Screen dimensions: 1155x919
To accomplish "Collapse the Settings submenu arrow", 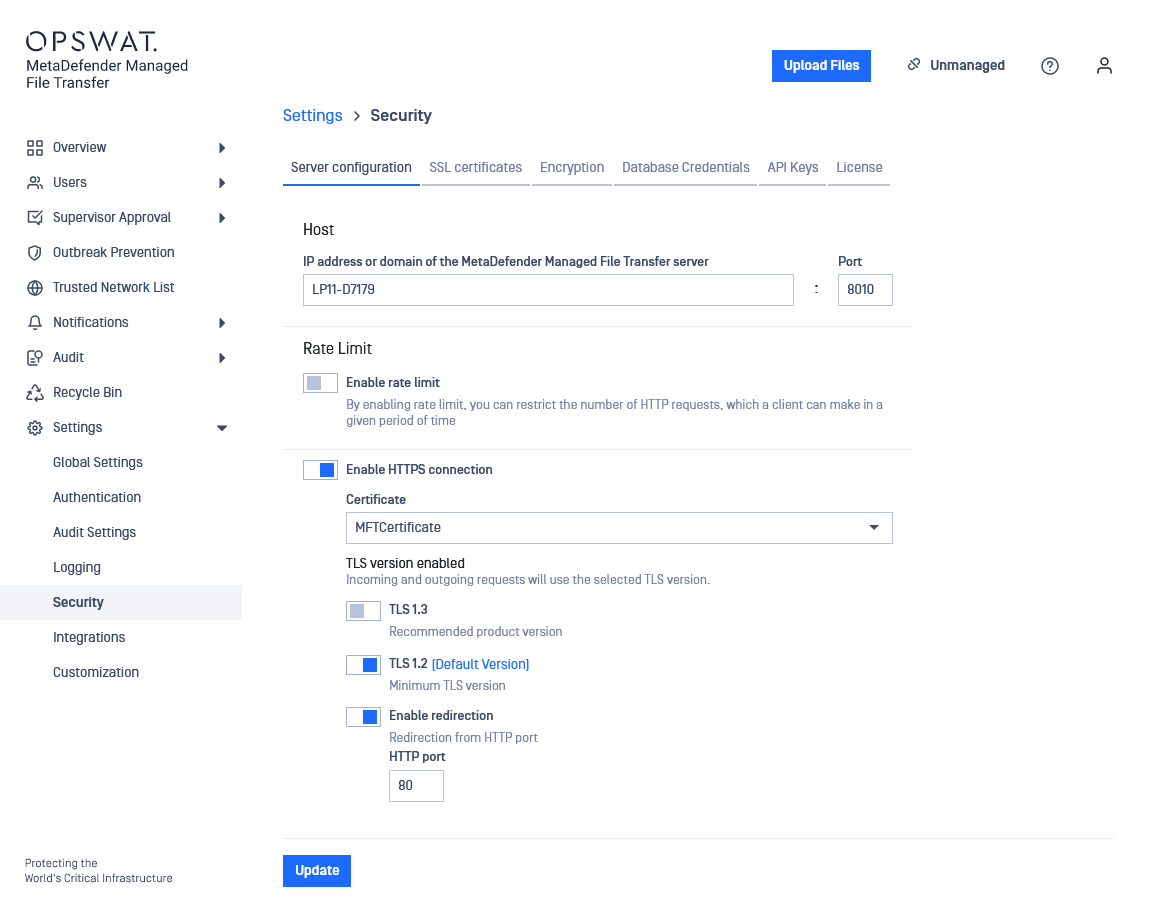I will [222, 428].
